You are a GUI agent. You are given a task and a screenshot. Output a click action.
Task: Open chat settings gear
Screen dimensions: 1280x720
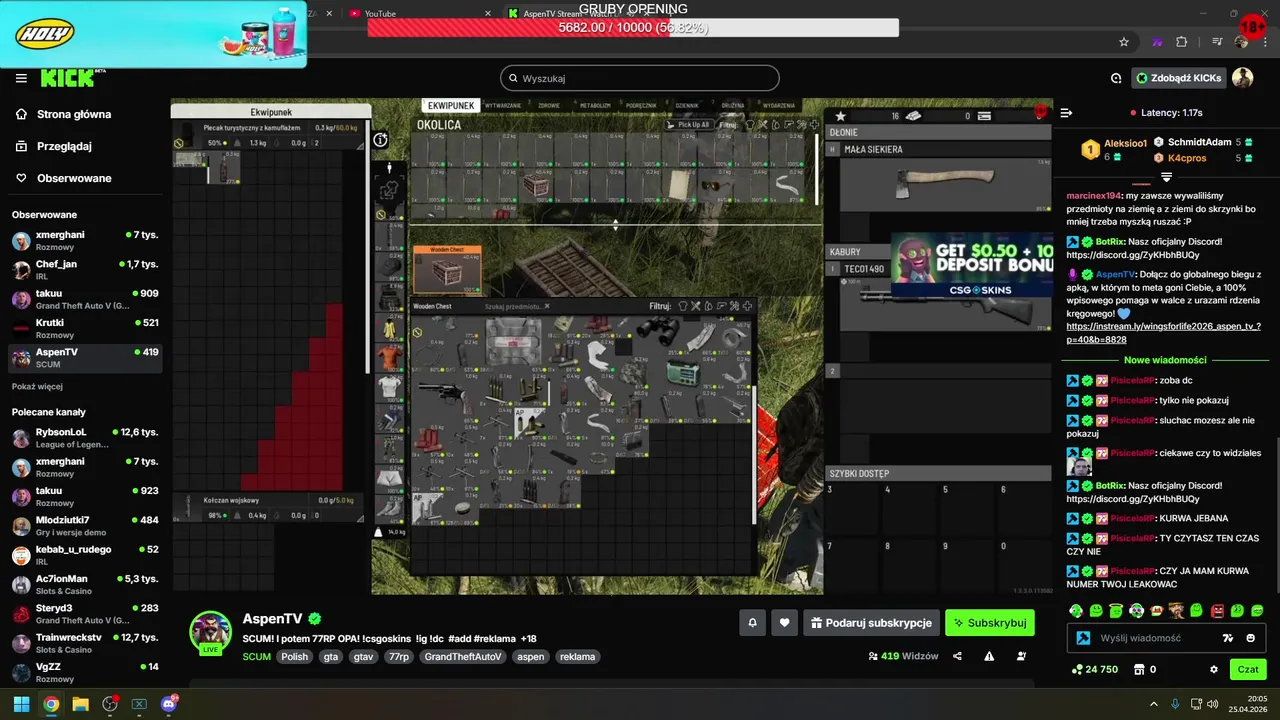pyautogui.click(x=1214, y=669)
